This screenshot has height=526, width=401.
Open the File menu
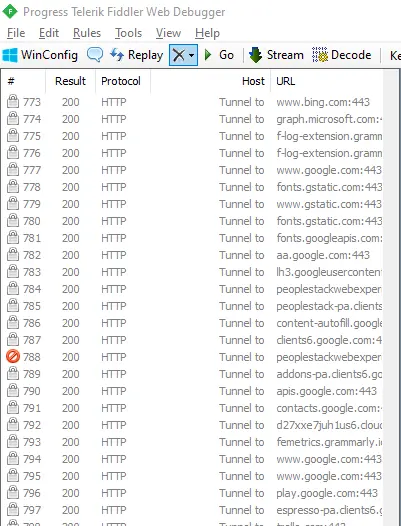(x=16, y=33)
